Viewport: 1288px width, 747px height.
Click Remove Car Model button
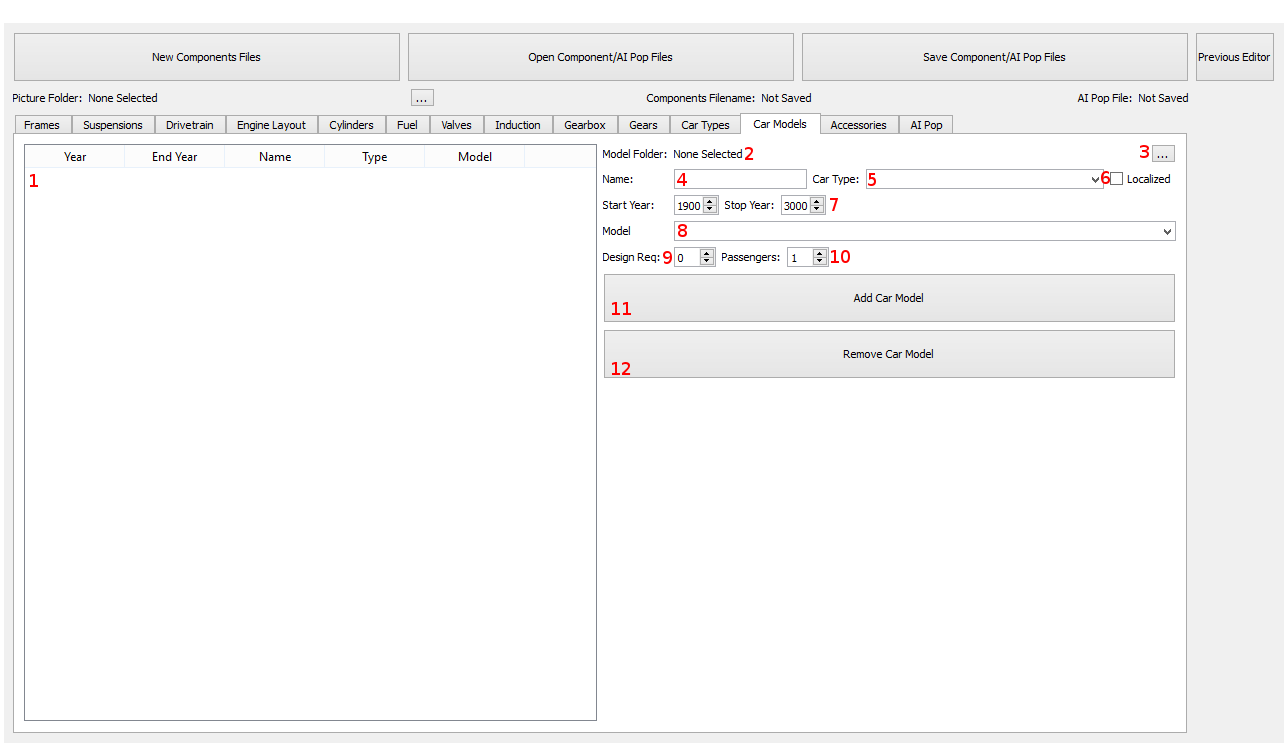click(x=889, y=354)
